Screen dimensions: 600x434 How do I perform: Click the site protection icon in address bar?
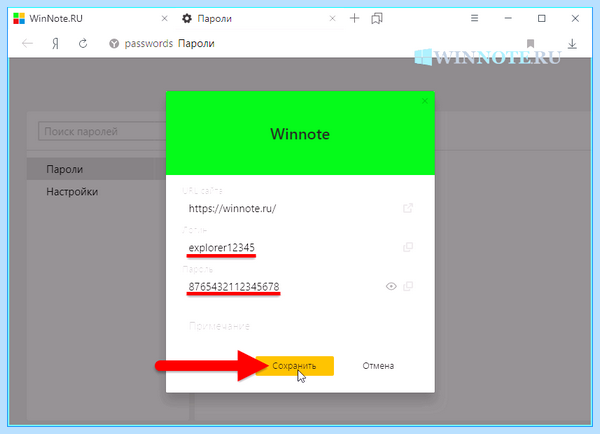coord(114,44)
